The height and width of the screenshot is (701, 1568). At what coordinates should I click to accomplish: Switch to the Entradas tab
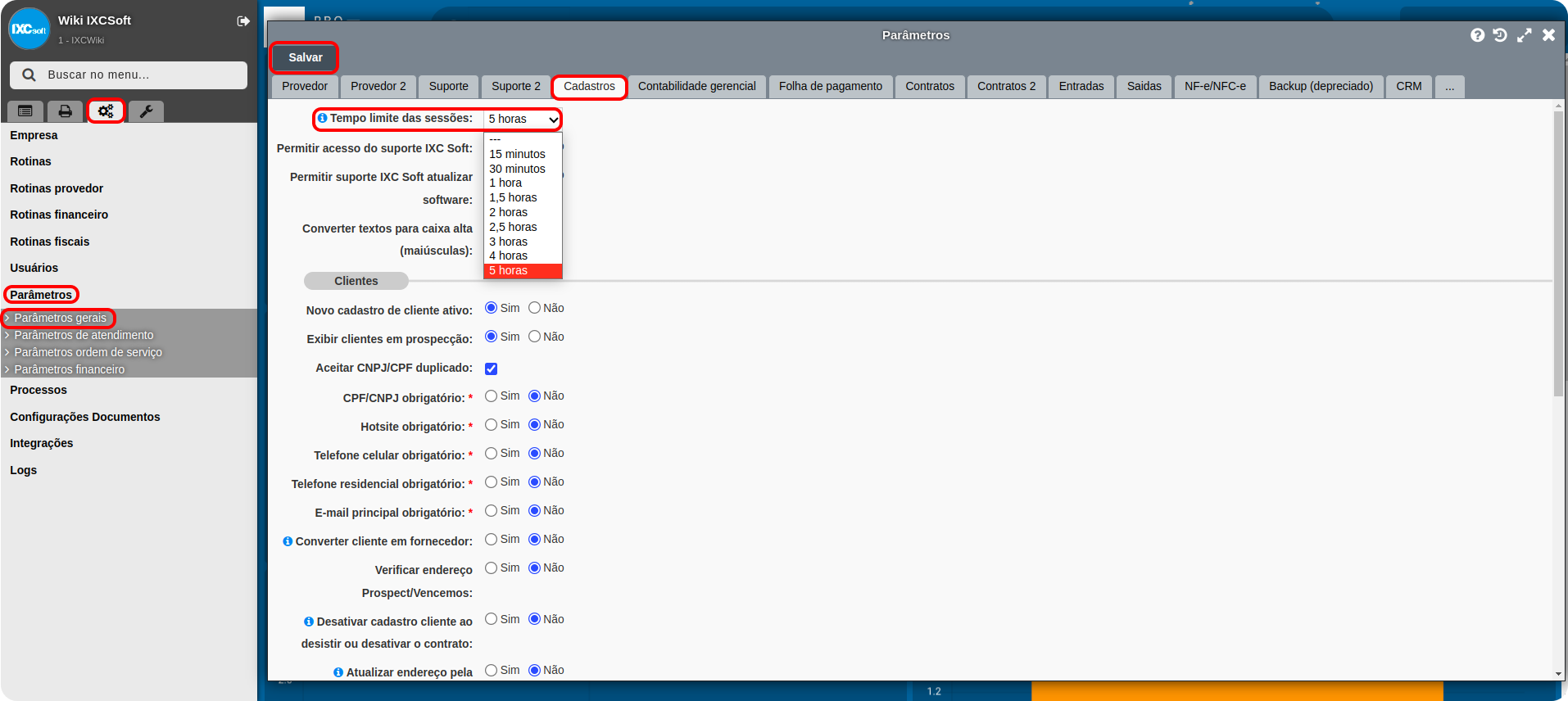click(x=1081, y=87)
